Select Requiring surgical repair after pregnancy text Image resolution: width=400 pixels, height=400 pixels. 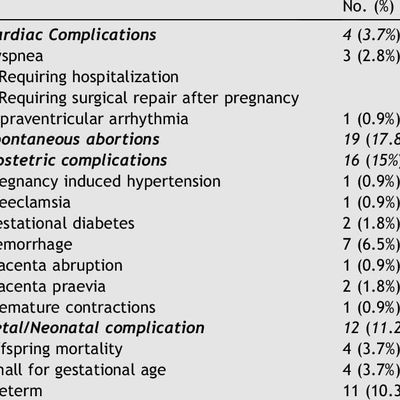coord(149,98)
